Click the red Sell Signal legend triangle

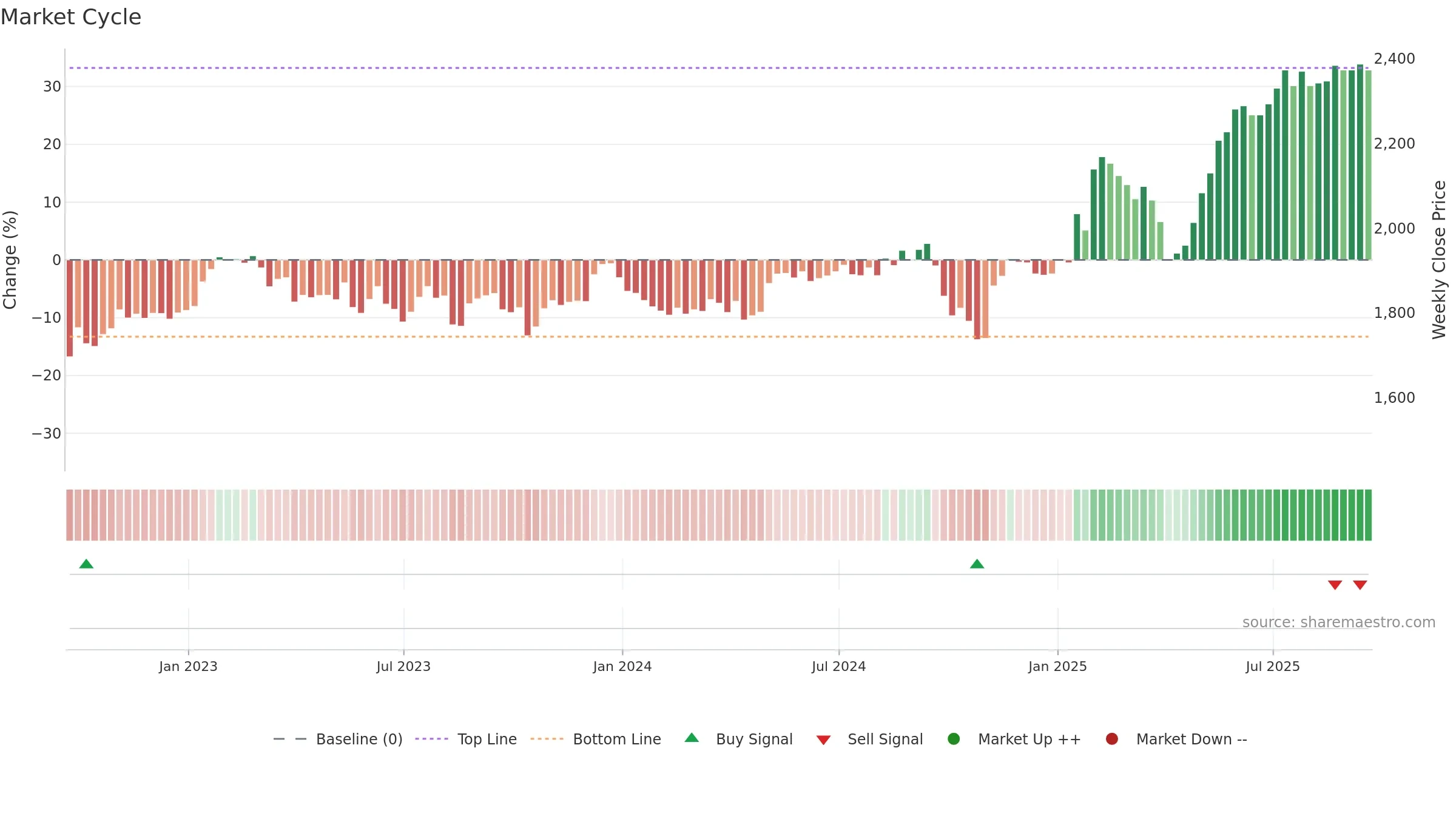pyautogui.click(x=823, y=740)
